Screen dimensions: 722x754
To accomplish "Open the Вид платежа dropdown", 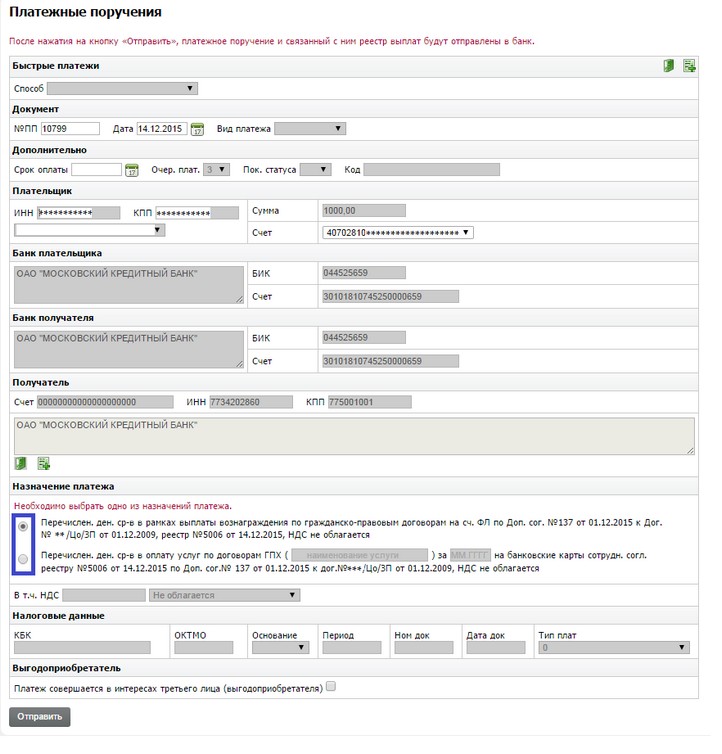I will pyautogui.click(x=310, y=129).
